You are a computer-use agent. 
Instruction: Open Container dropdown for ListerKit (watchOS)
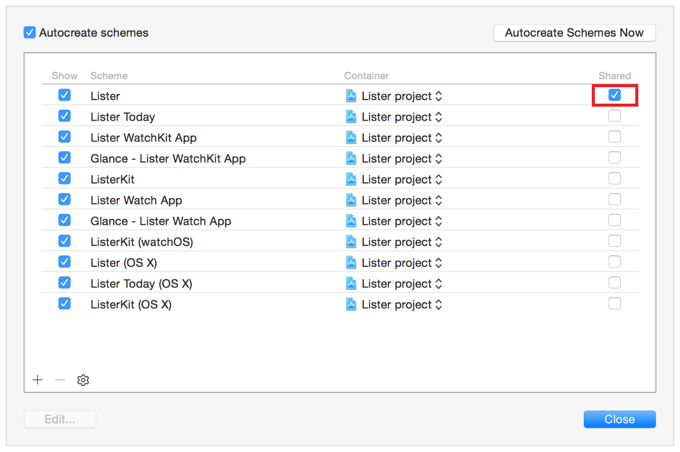pos(394,242)
